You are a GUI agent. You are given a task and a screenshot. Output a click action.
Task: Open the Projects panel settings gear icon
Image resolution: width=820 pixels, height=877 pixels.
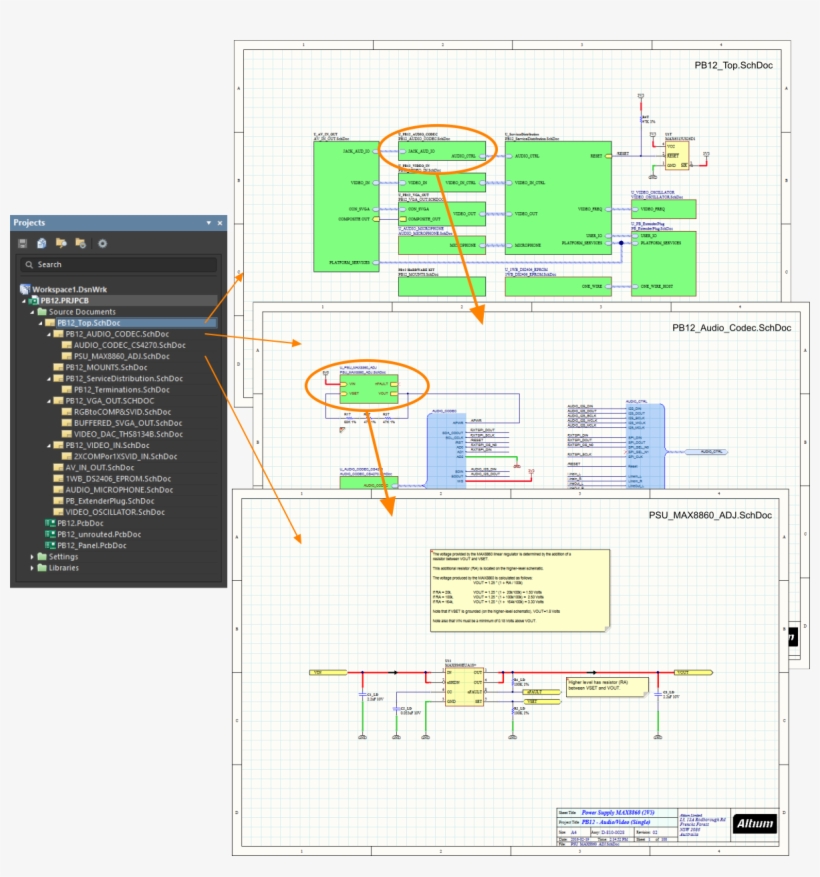pos(102,242)
